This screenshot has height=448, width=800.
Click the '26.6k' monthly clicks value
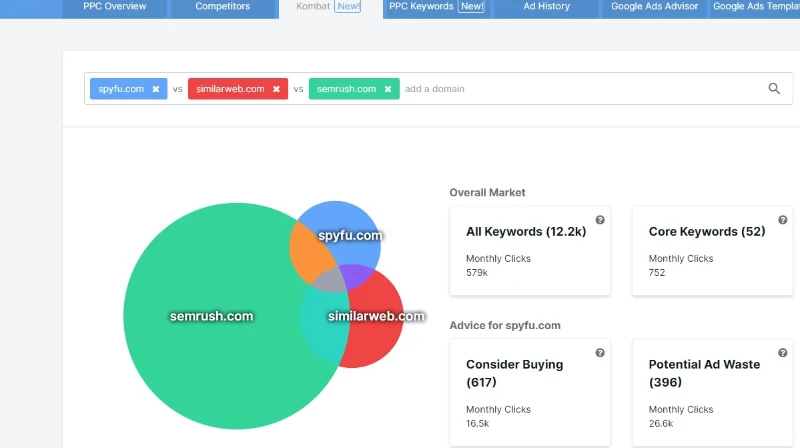click(x=661, y=423)
